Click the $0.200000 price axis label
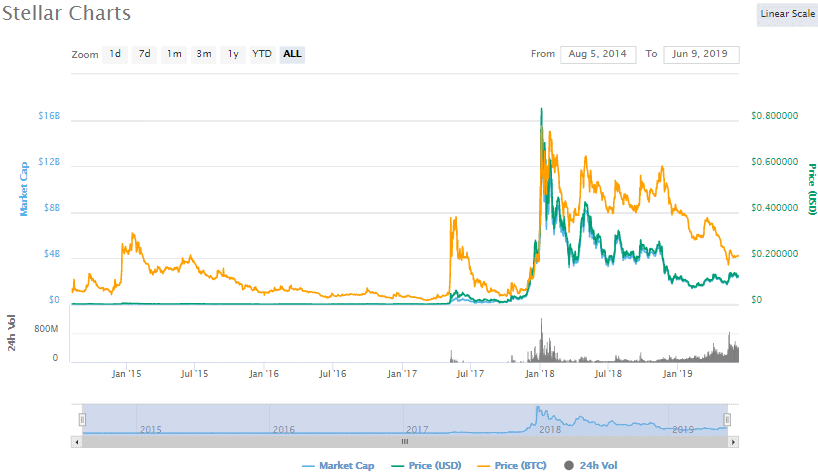The height and width of the screenshot is (475, 818). (x=775, y=254)
